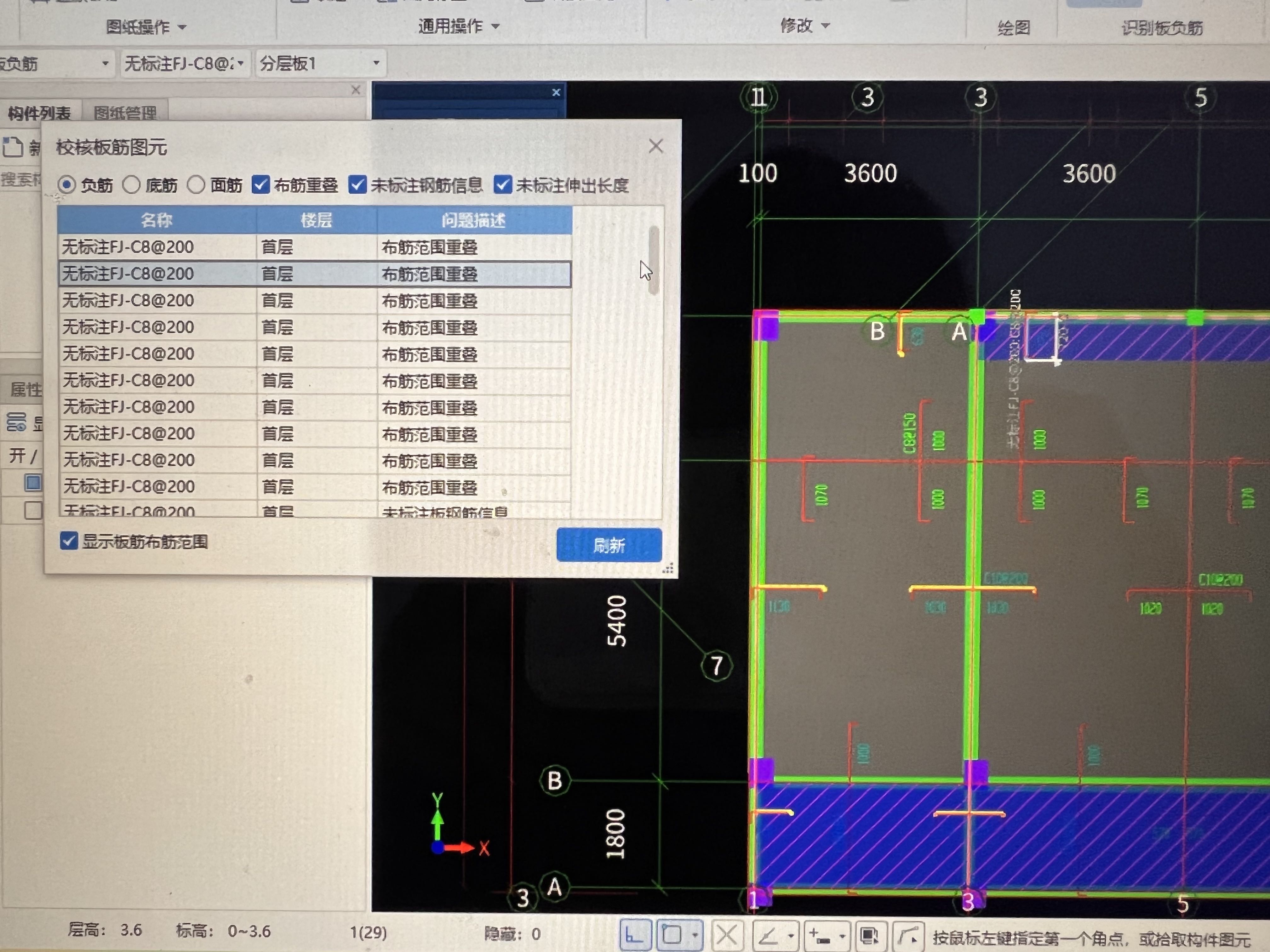1270x952 pixels.
Task: Click the 刷新 button
Action: [x=609, y=545]
